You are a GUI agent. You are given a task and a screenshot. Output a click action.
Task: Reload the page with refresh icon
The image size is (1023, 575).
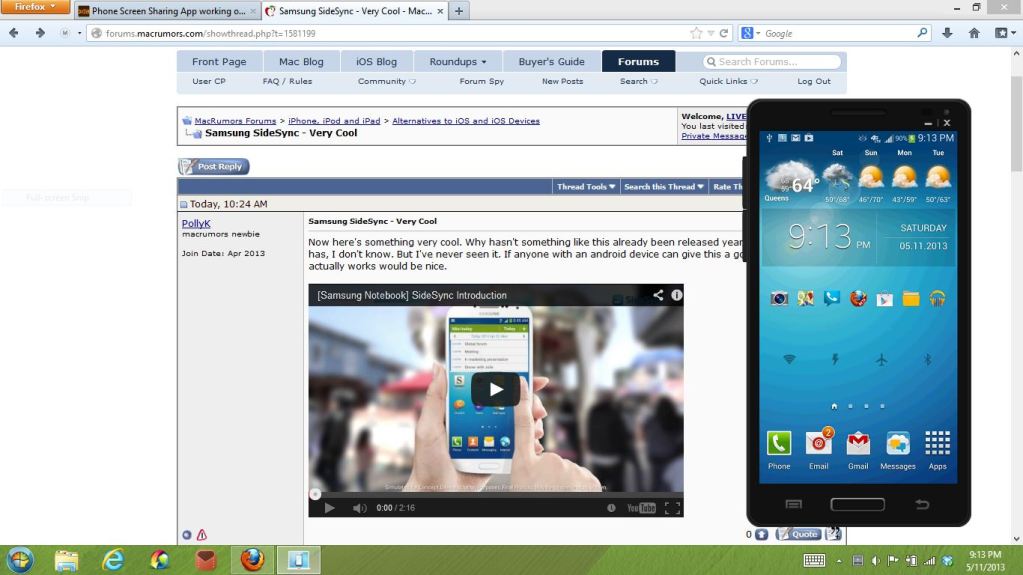[x=724, y=33]
